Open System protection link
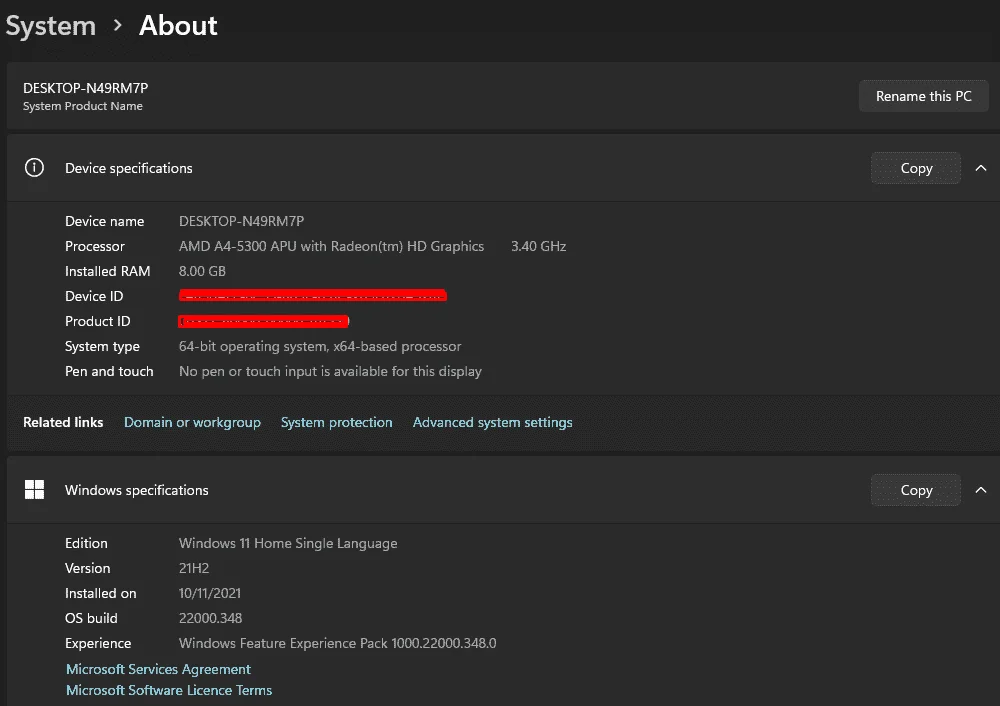 click(x=336, y=422)
